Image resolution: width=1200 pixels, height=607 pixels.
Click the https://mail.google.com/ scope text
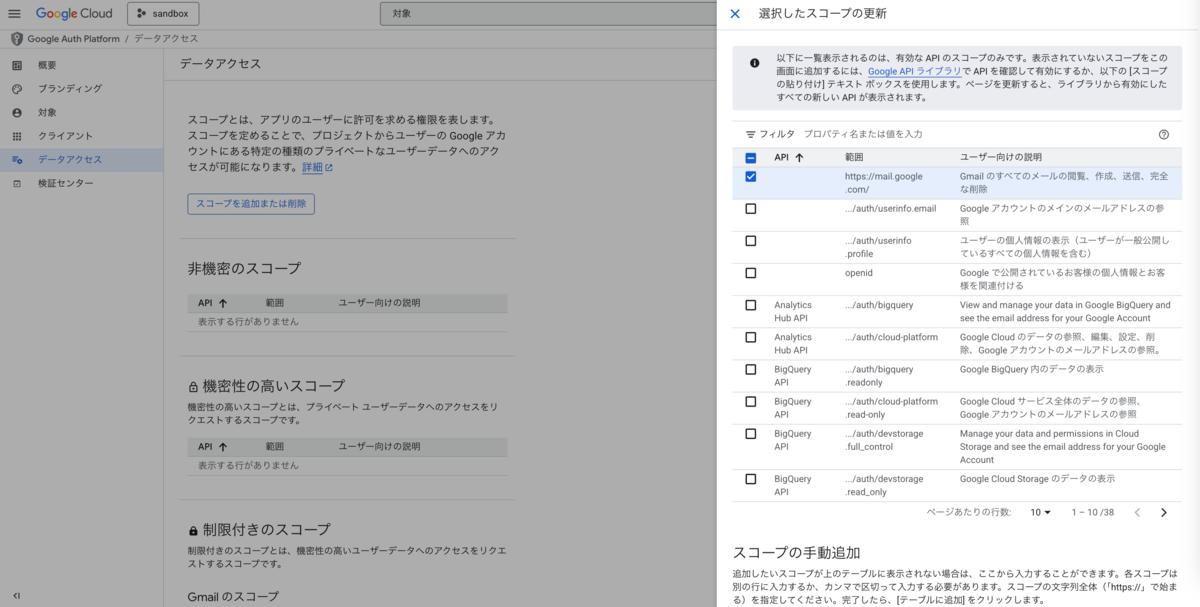tap(883, 183)
